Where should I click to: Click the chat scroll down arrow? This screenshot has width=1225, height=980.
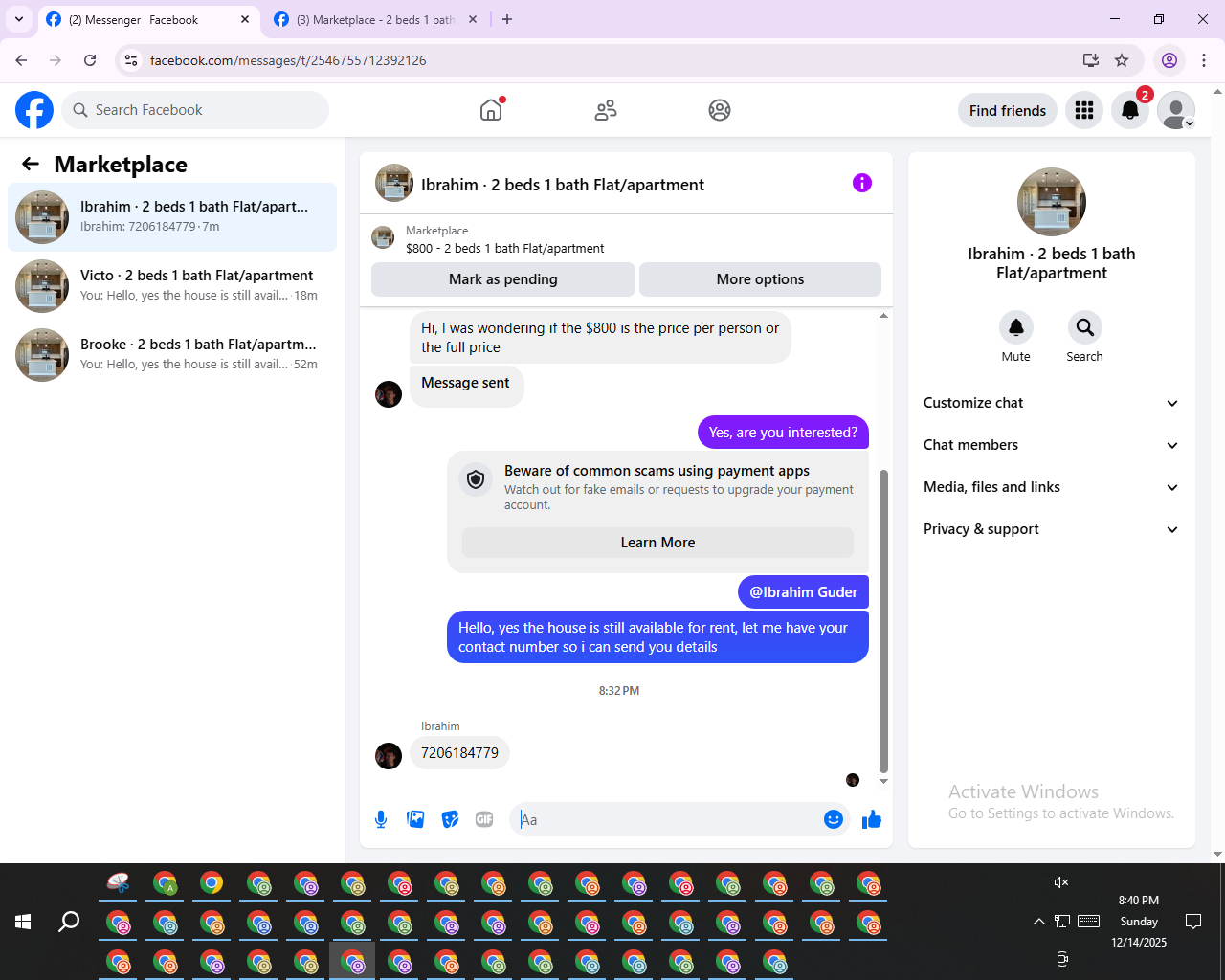point(883,782)
